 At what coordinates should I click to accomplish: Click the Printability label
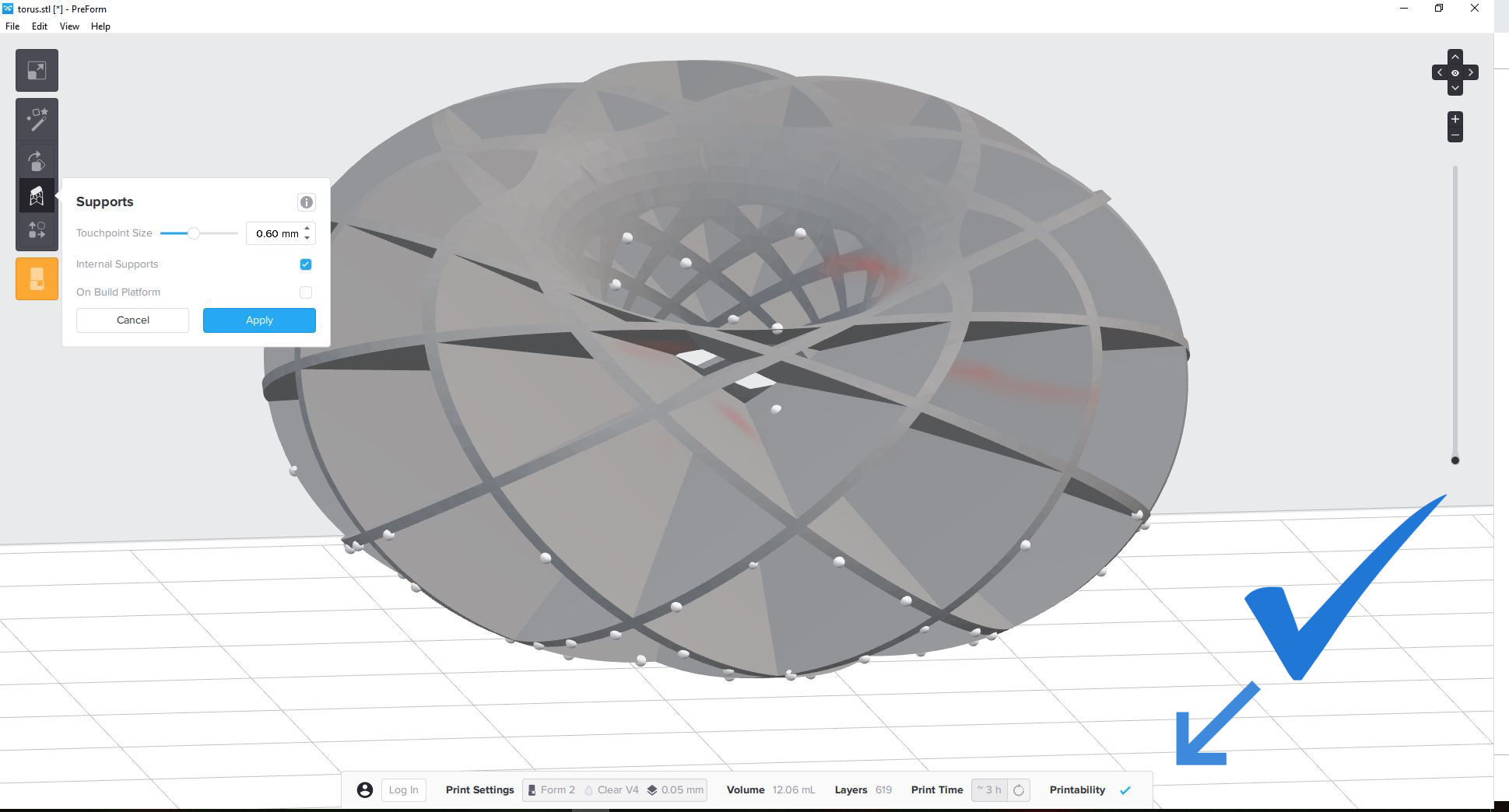tap(1077, 790)
